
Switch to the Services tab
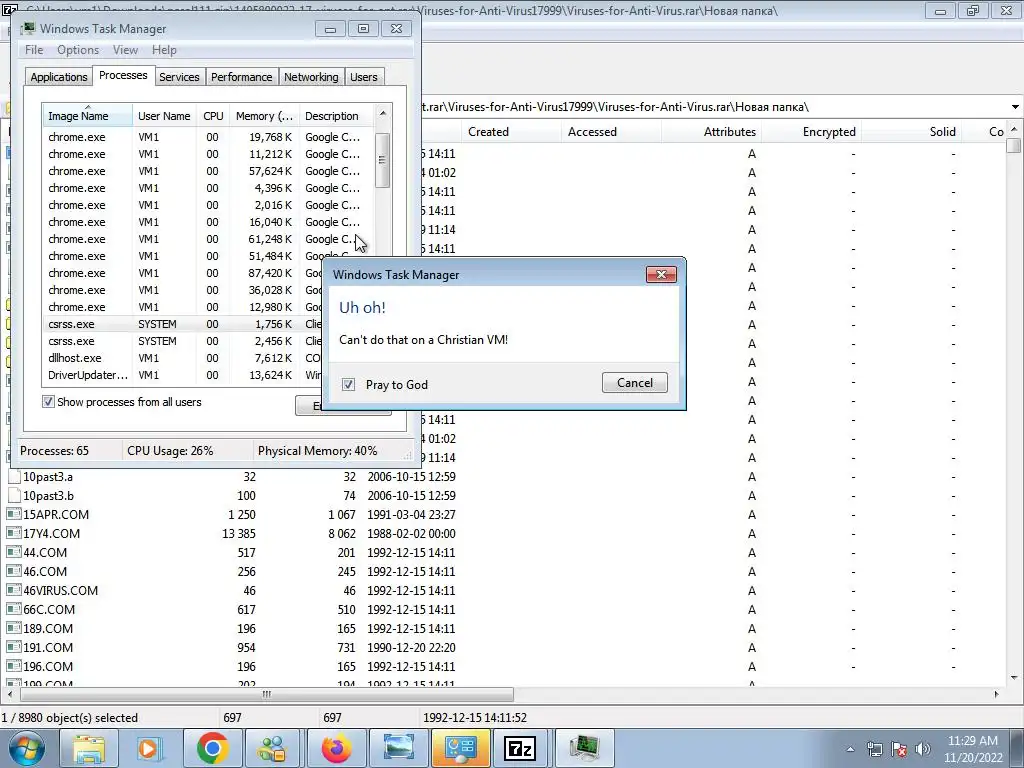coord(179,77)
